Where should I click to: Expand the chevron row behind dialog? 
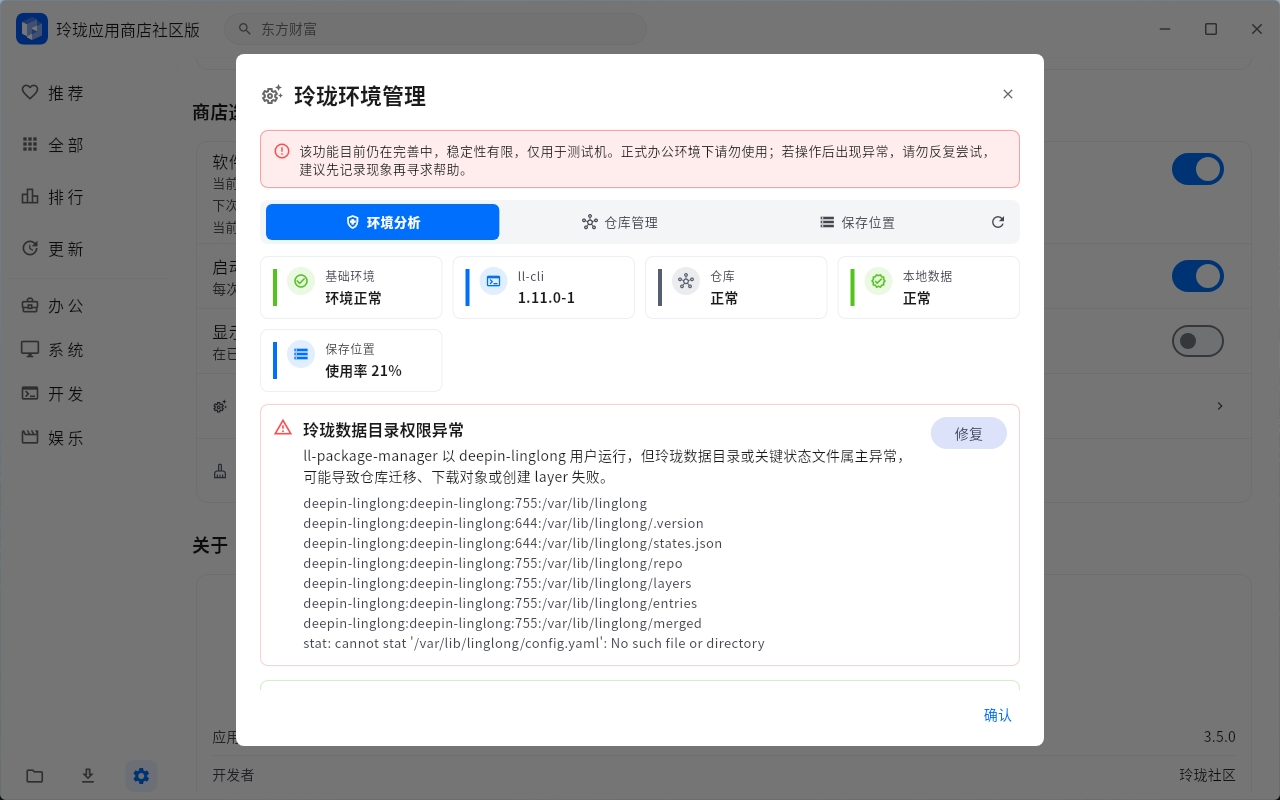coord(1220,406)
